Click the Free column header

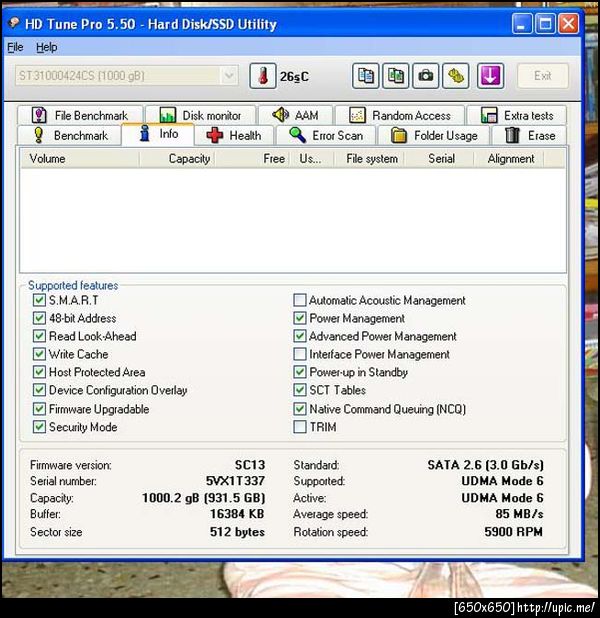tap(252, 159)
